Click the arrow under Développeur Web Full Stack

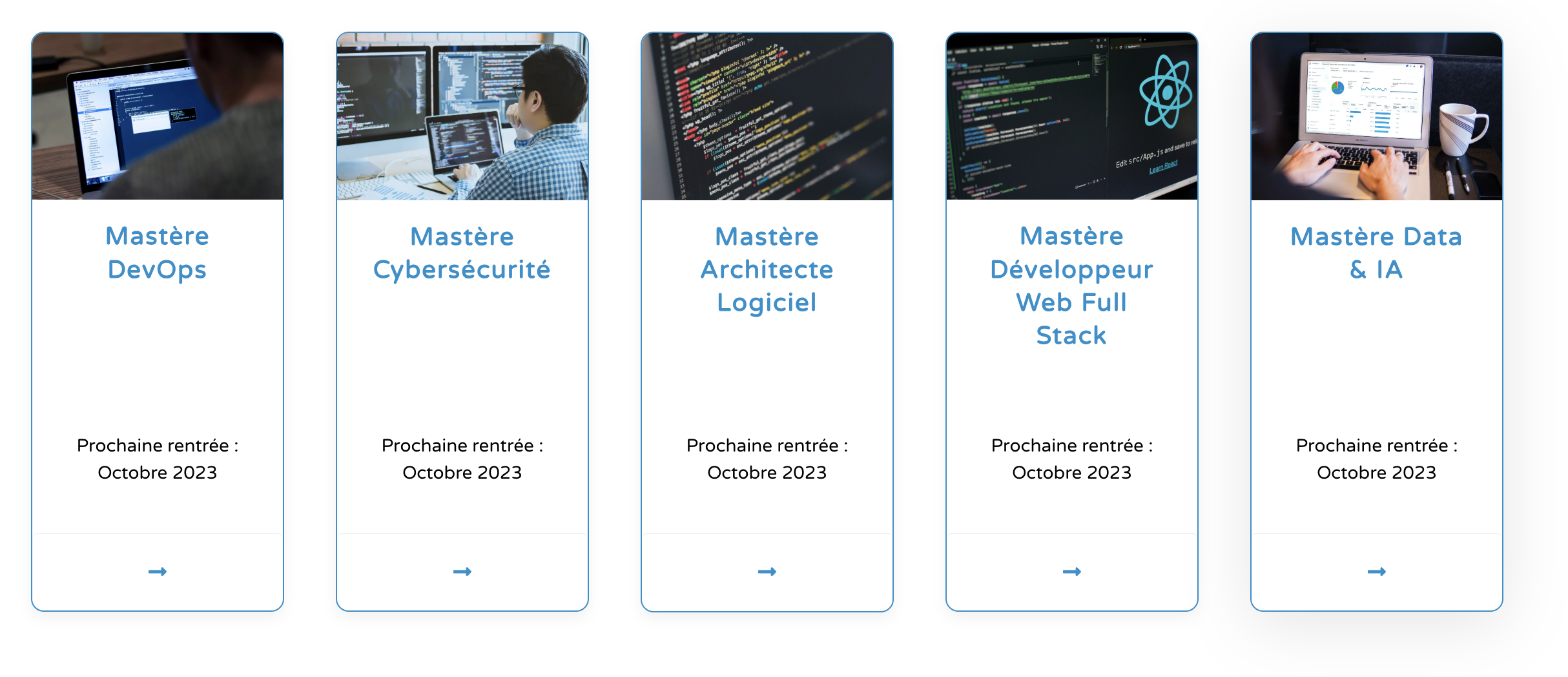tap(1072, 572)
